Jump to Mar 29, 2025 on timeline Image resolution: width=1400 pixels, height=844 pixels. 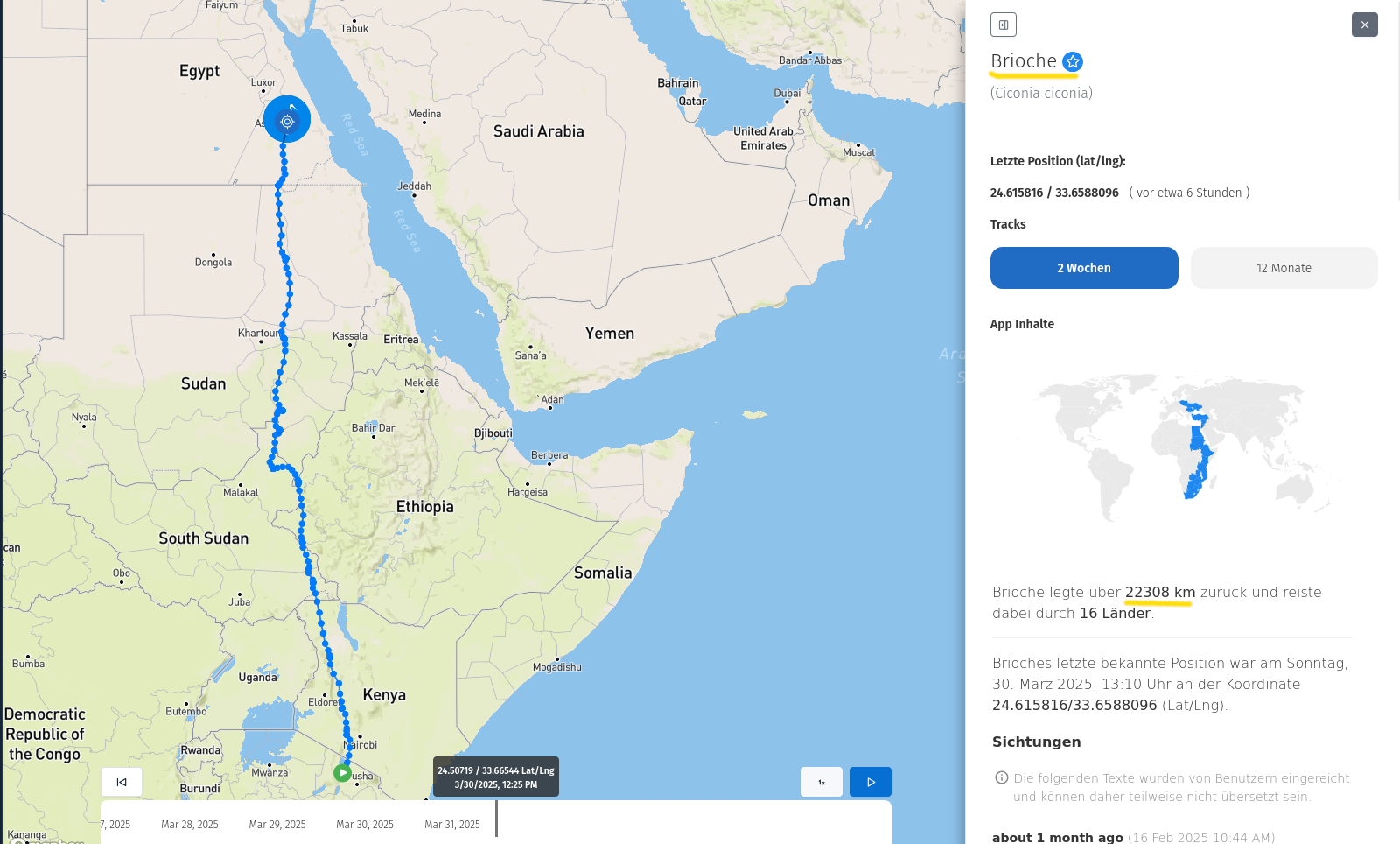277,825
